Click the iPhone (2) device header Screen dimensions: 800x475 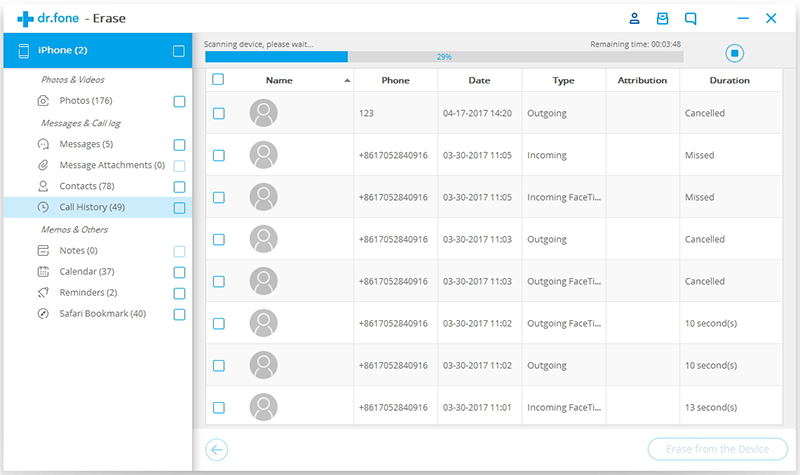click(x=97, y=51)
